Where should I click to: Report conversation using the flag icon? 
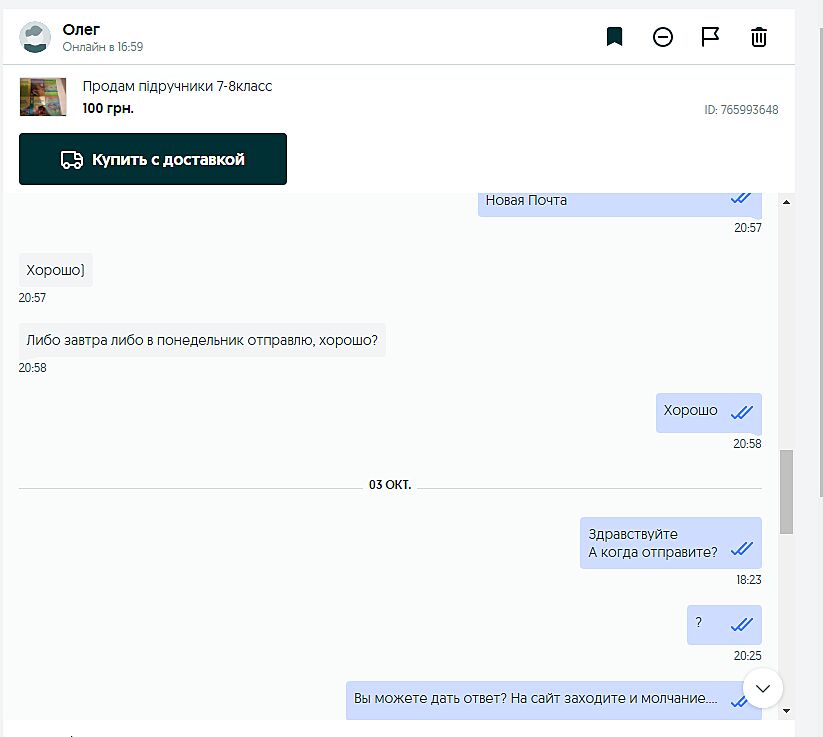pyautogui.click(x=710, y=37)
